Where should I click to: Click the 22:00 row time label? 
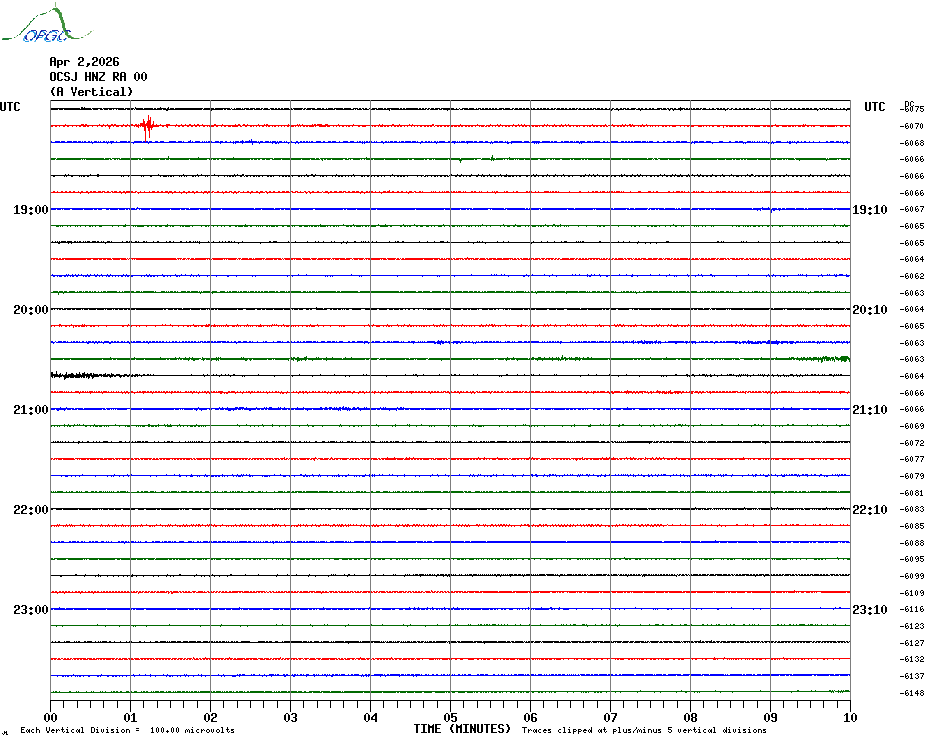click(30, 510)
